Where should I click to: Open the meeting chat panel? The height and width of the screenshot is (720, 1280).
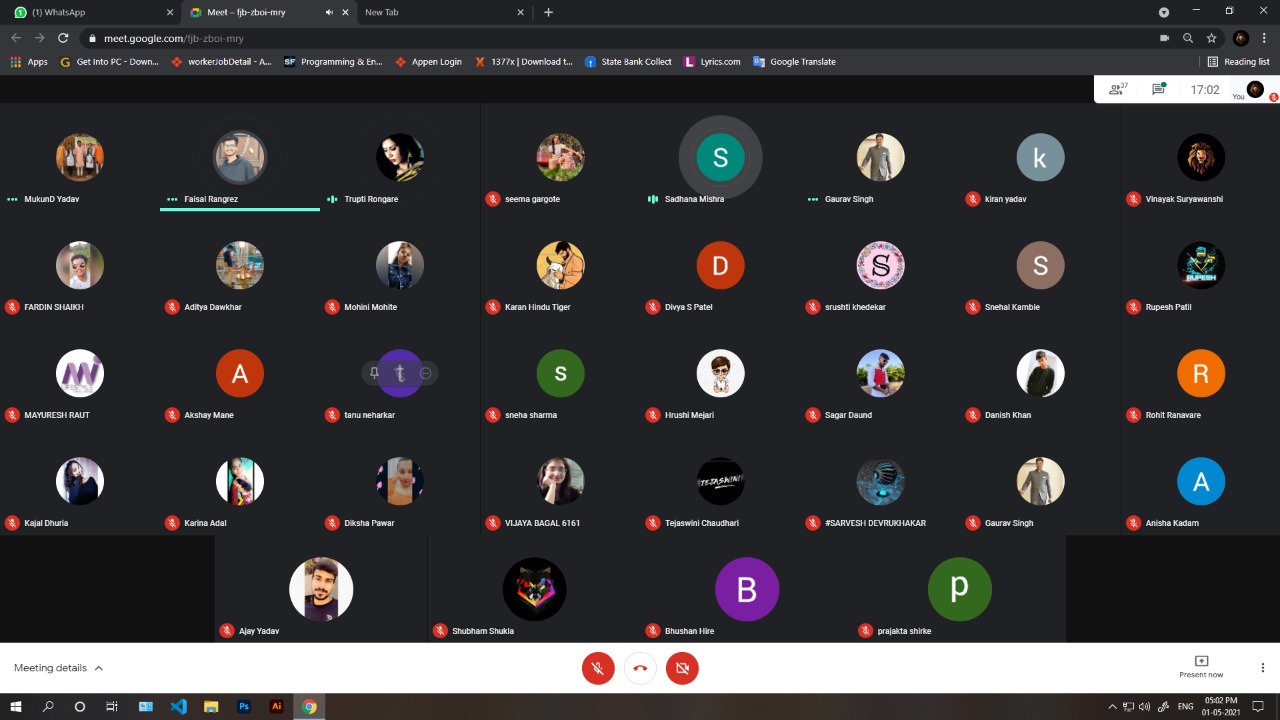pos(1158,89)
